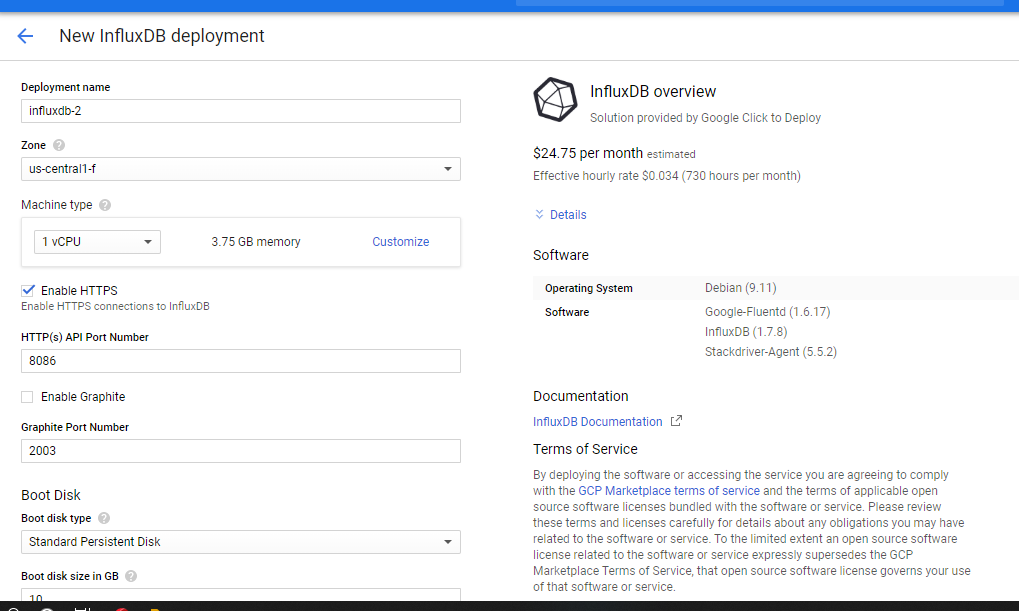Viewport: 1019px width, 611px height.
Task: Open the InfluxDB Documentation link
Action: 597,422
